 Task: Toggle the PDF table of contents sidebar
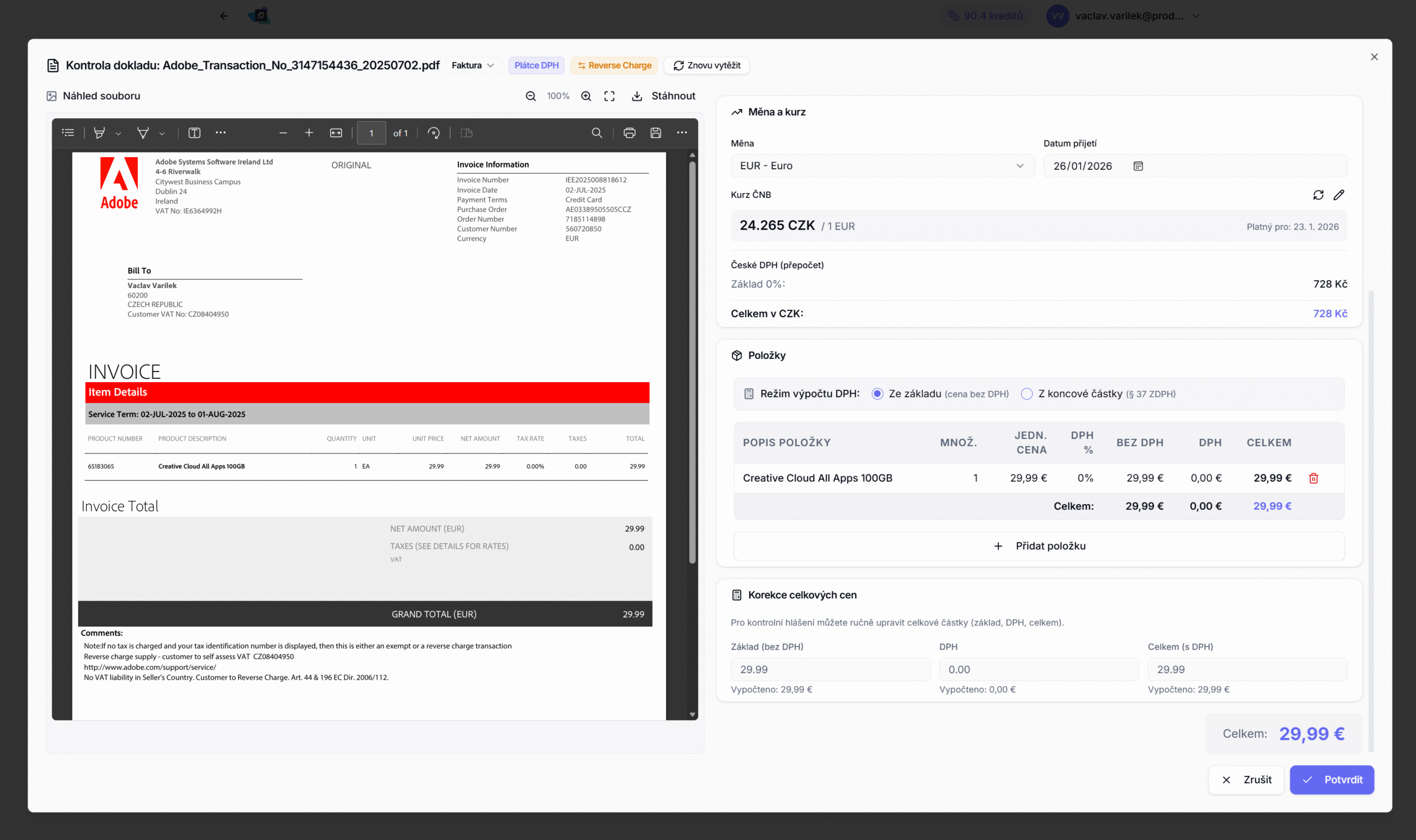pyautogui.click(x=68, y=133)
